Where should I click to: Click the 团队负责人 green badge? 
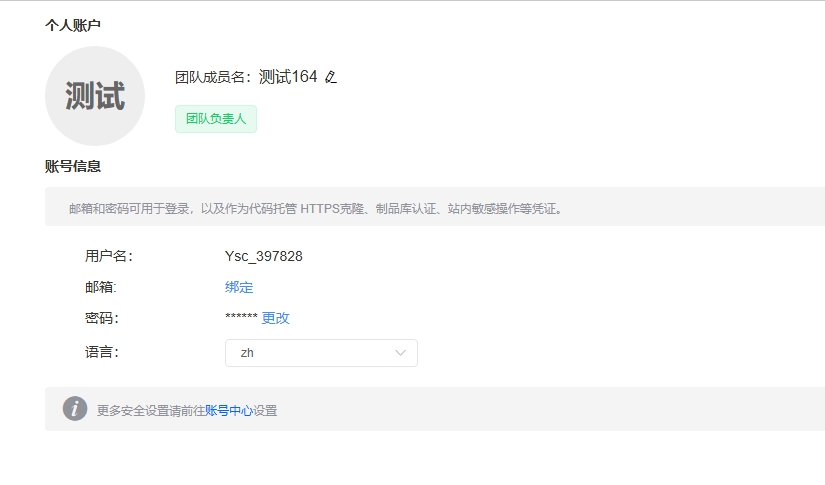(216, 119)
